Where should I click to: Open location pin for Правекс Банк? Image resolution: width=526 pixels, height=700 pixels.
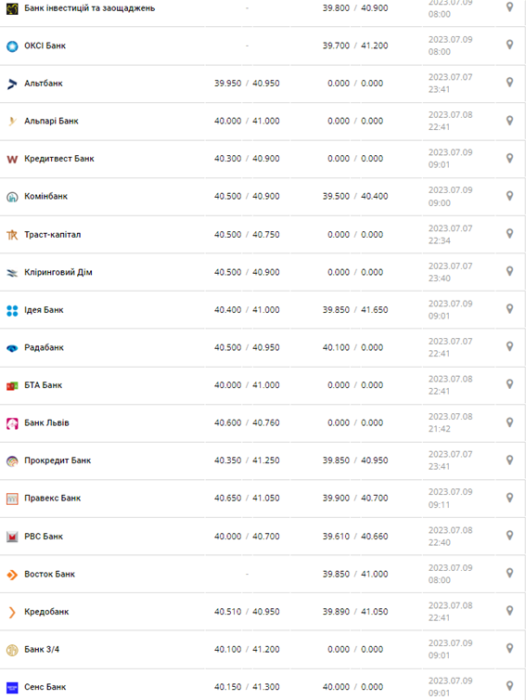[x=509, y=497]
